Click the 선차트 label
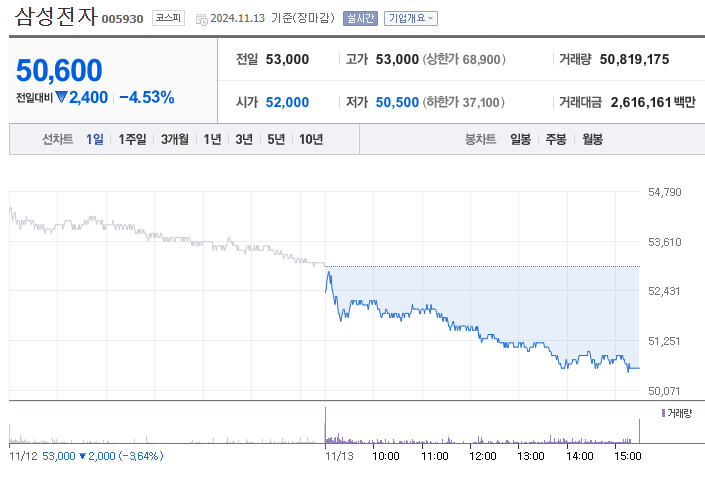This screenshot has width=705, height=484. [x=58, y=139]
